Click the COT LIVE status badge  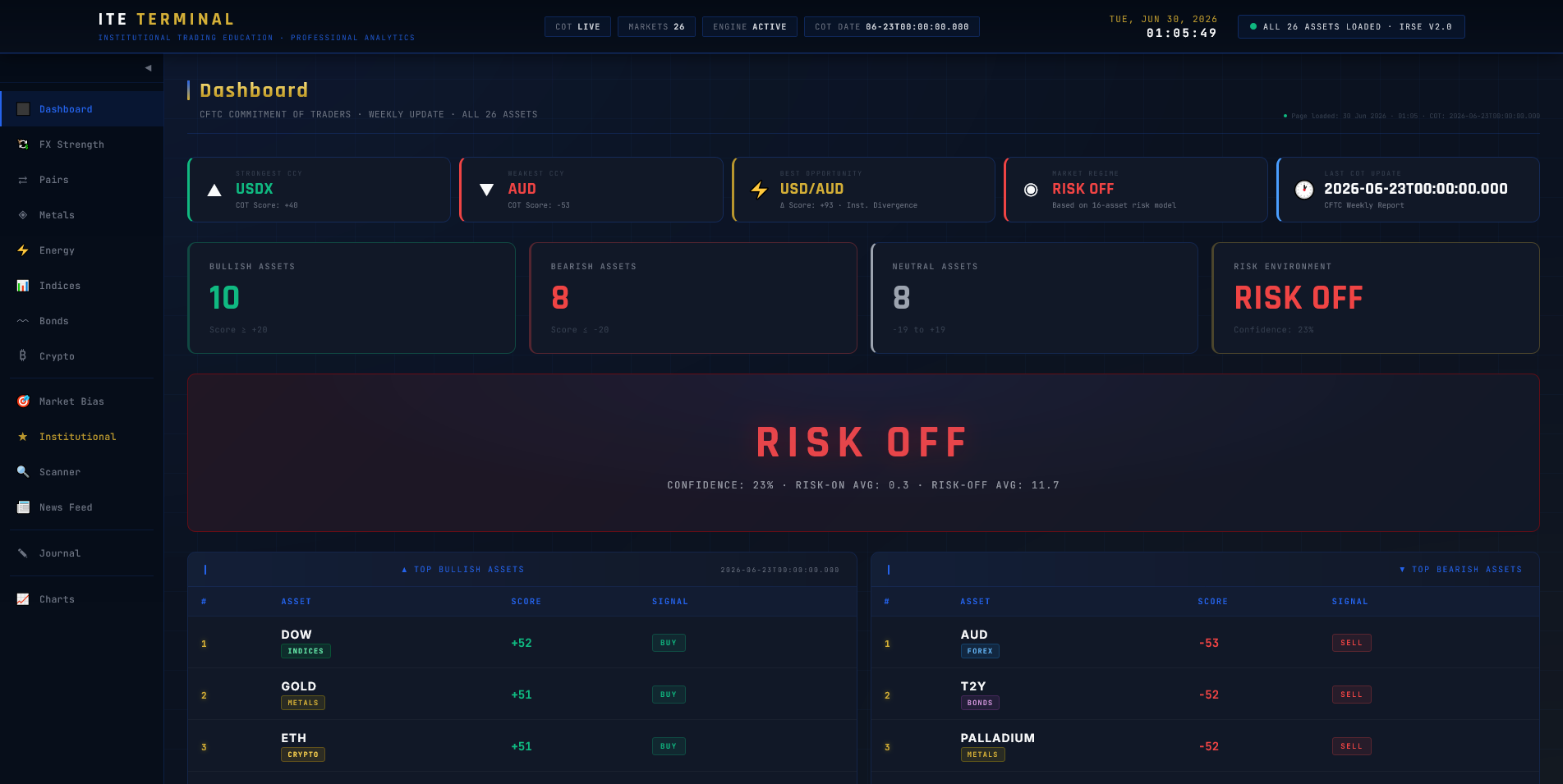(577, 27)
